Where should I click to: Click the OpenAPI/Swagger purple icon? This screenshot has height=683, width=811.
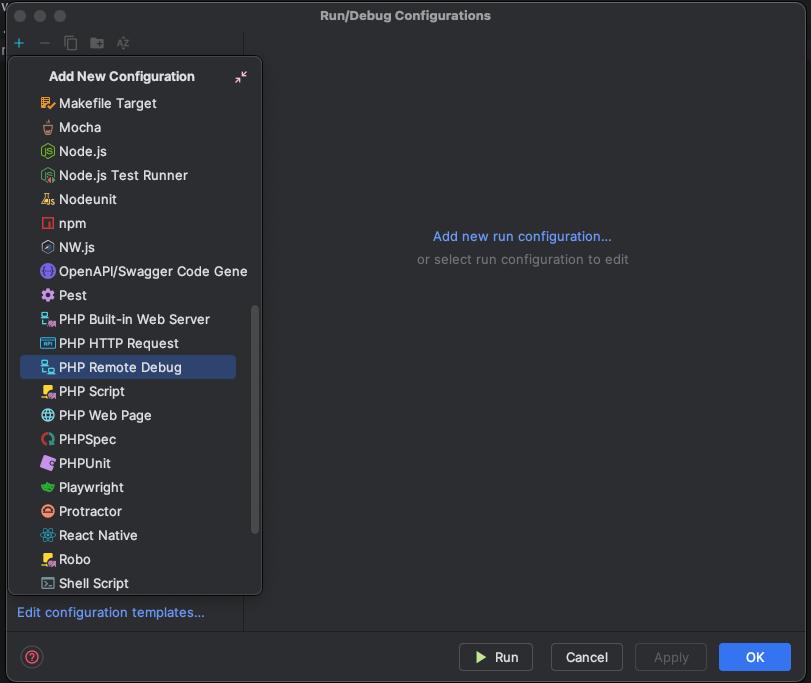point(48,271)
